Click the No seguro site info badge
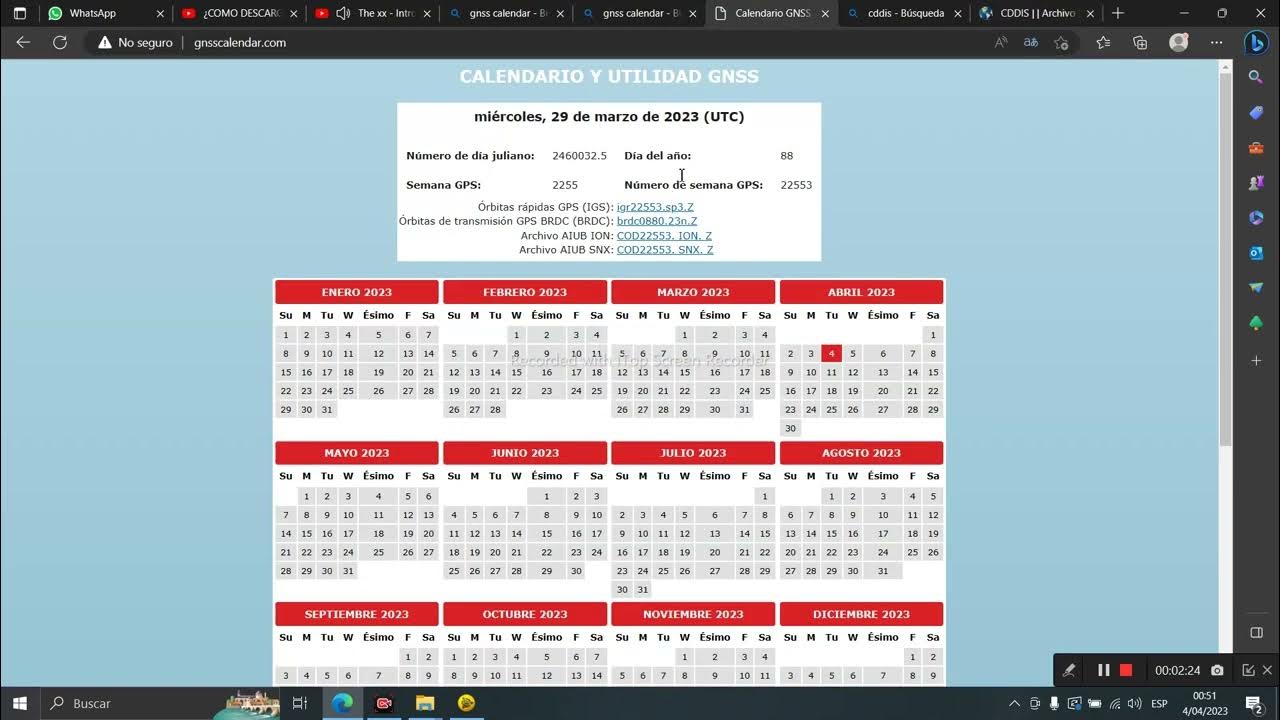1280x720 pixels. pos(135,43)
